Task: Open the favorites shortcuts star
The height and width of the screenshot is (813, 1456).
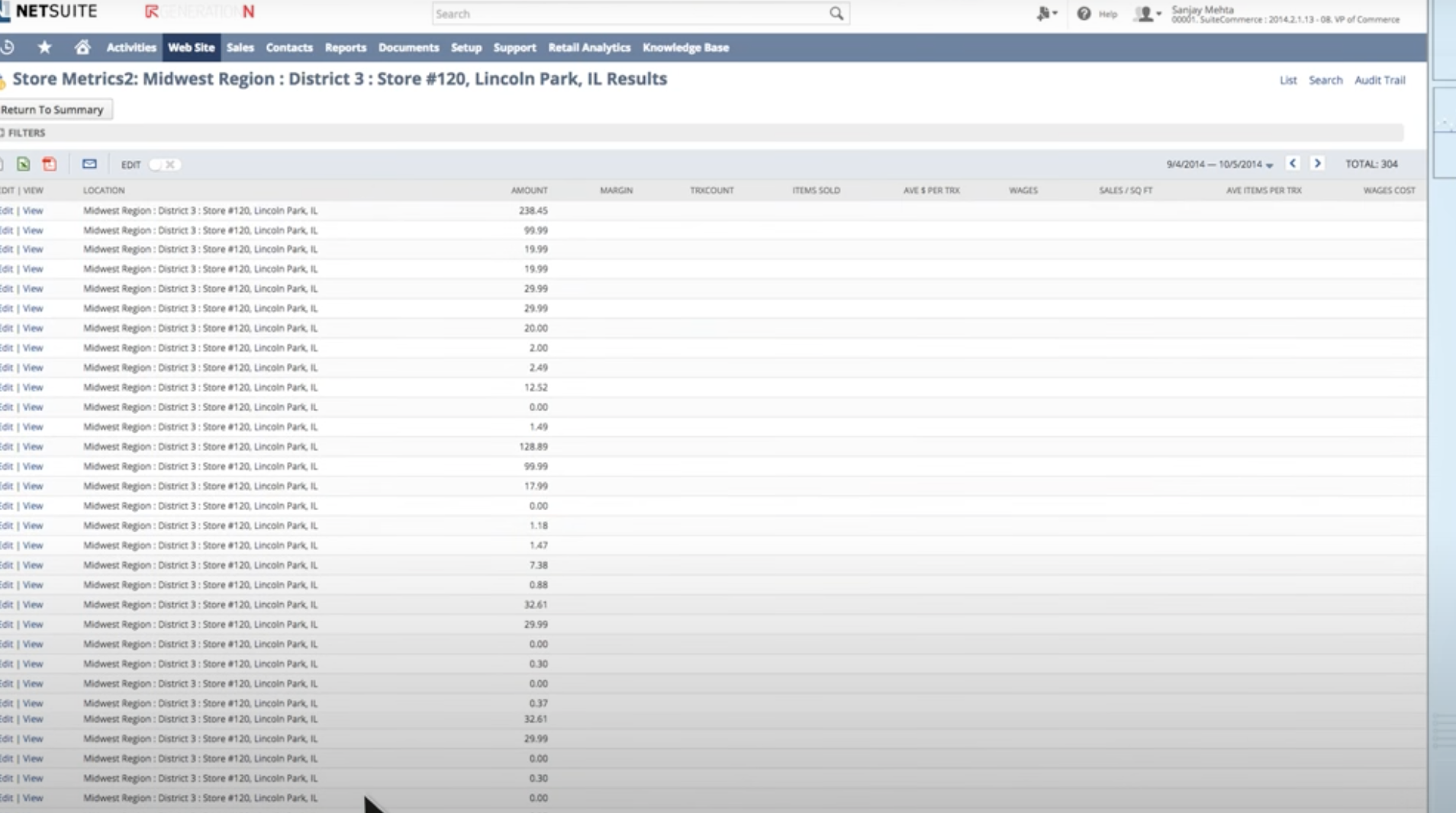Action: click(x=44, y=47)
